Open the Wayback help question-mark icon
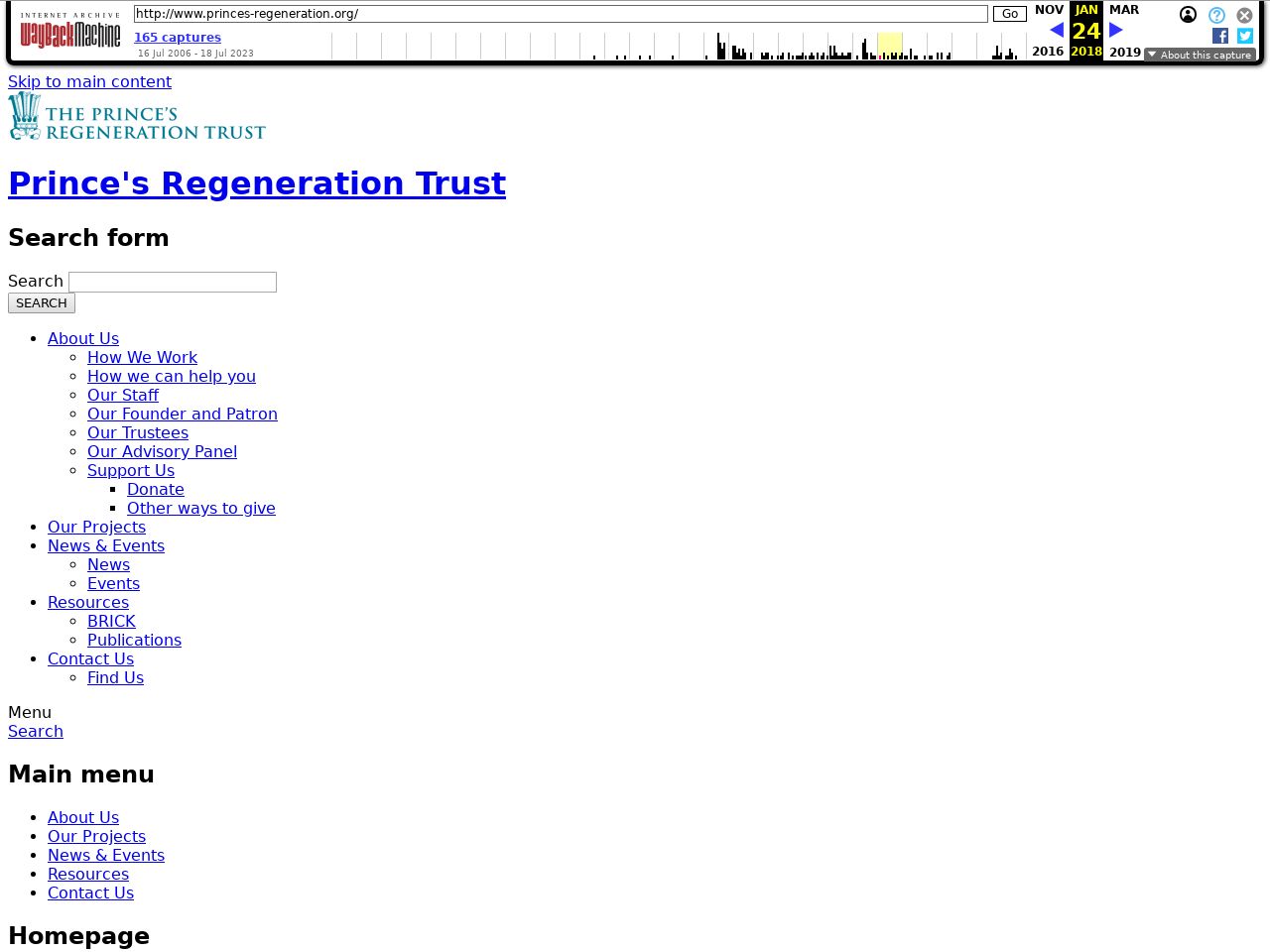The width and height of the screenshot is (1270, 952). pyautogui.click(x=1216, y=15)
